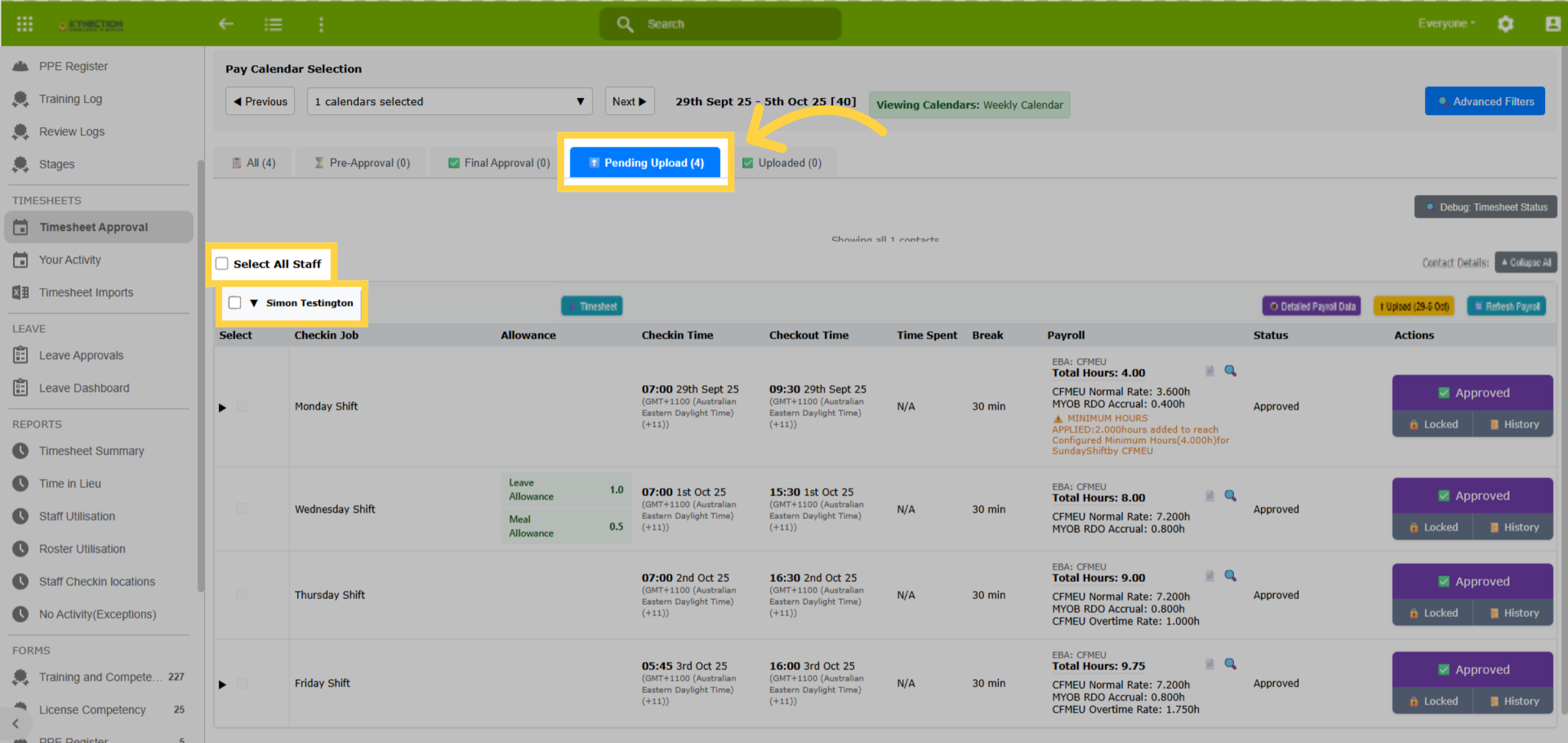Image resolution: width=1568 pixels, height=743 pixels.
Task: Expand the Friday Shift row arrow
Action: [x=222, y=684]
